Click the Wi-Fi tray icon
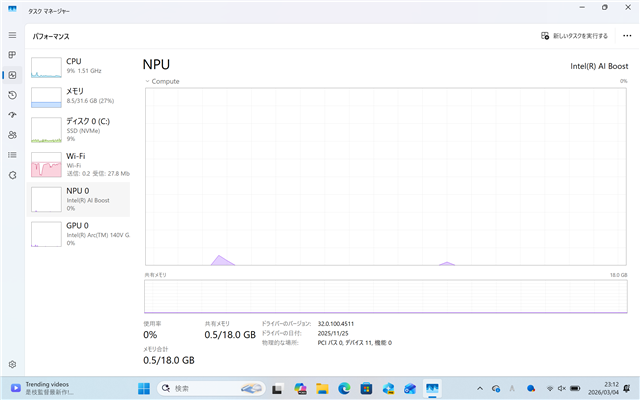Viewport: 640px width, 400px height. point(550,389)
